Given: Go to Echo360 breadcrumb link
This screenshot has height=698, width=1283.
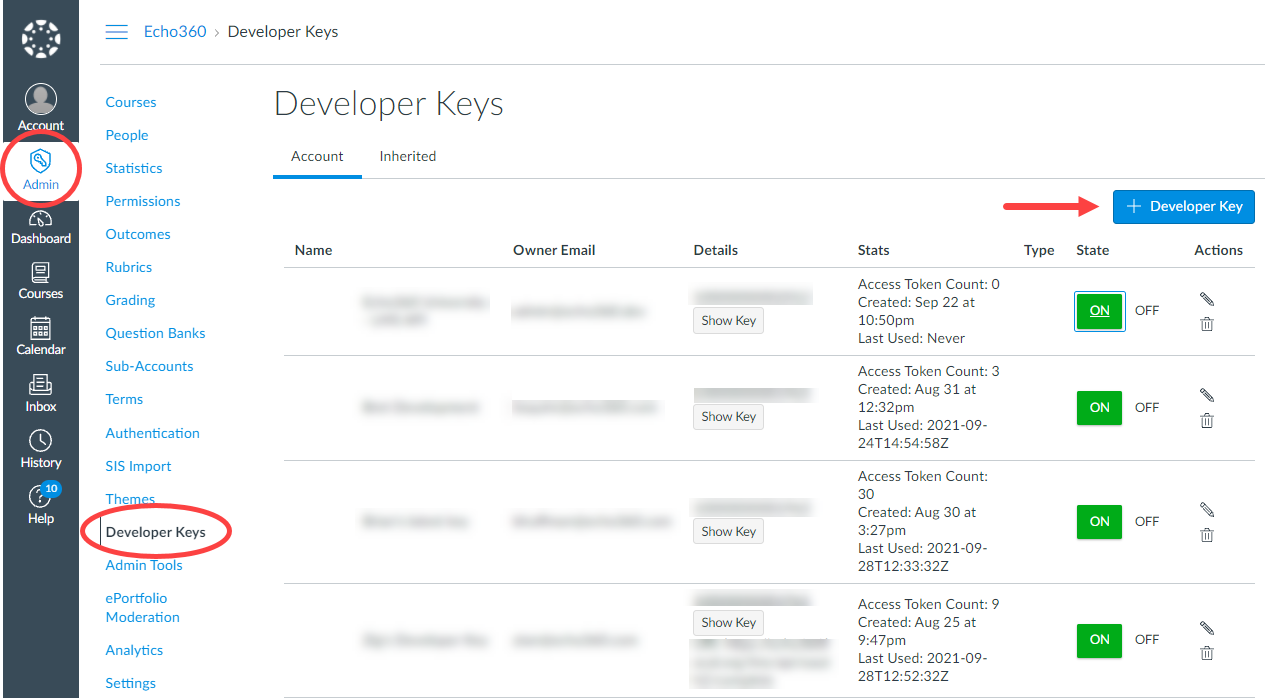Looking at the screenshot, I should click(x=175, y=32).
